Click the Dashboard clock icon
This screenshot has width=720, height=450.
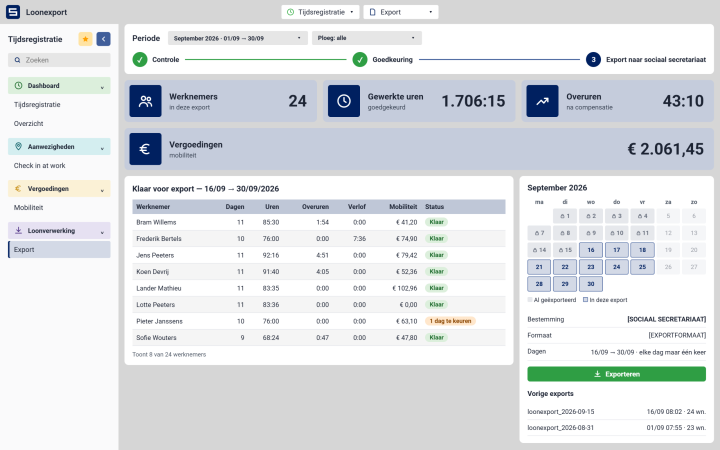coord(18,85)
